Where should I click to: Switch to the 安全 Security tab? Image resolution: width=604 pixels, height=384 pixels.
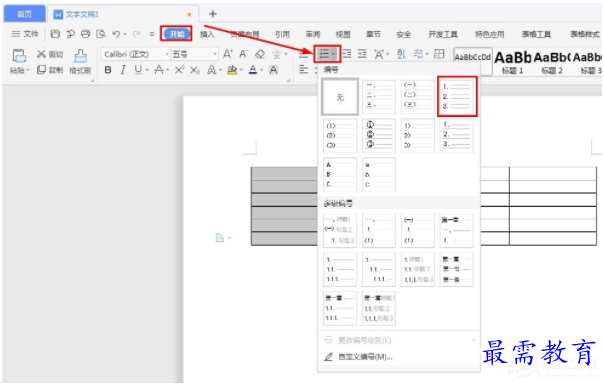(403, 34)
